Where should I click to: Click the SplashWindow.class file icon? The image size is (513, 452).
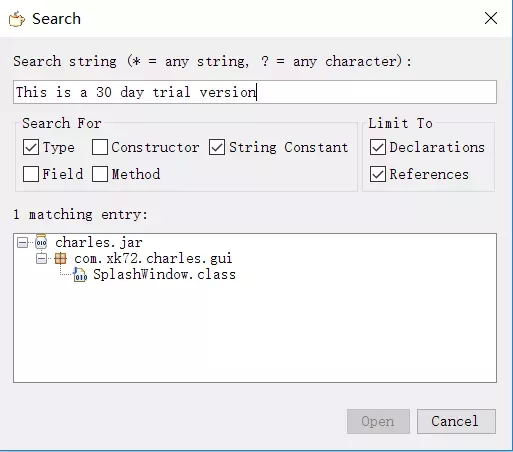(x=80, y=274)
